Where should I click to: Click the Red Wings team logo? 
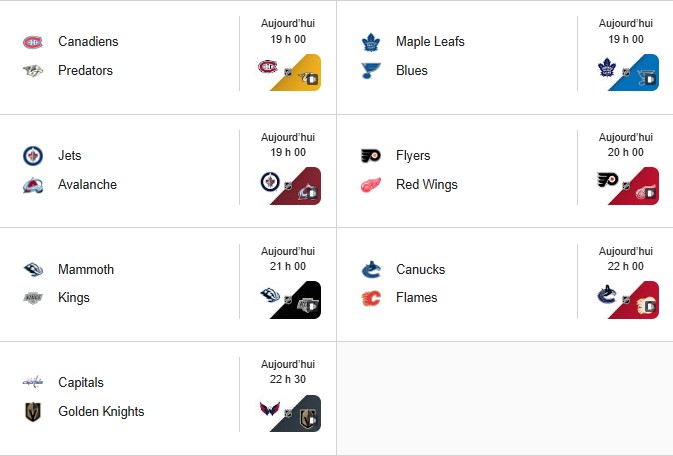click(371, 185)
